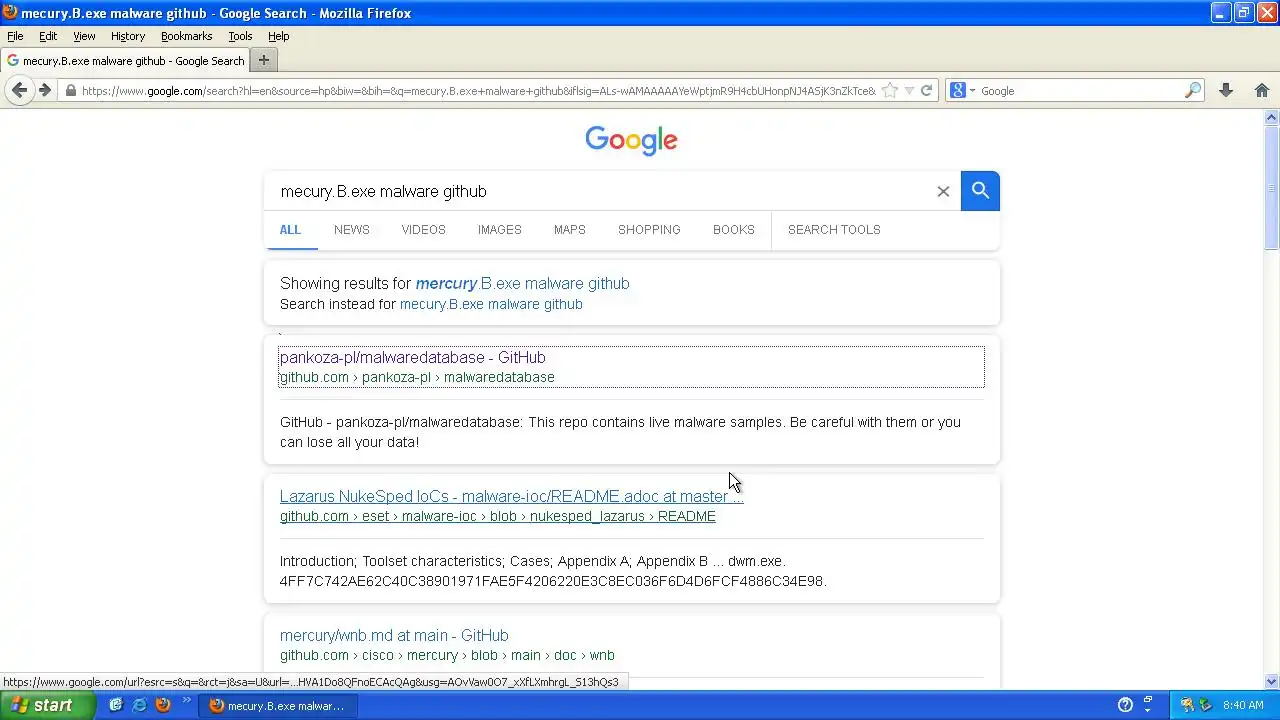This screenshot has height=720, width=1280.
Task: Open the Windows Start menu
Action: click(47, 705)
